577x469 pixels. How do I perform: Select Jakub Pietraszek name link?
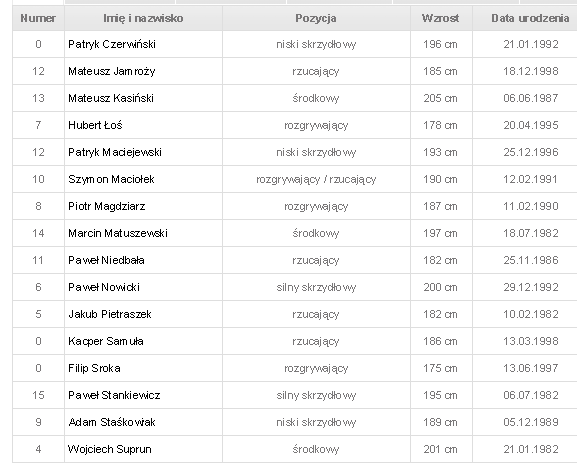coord(110,314)
